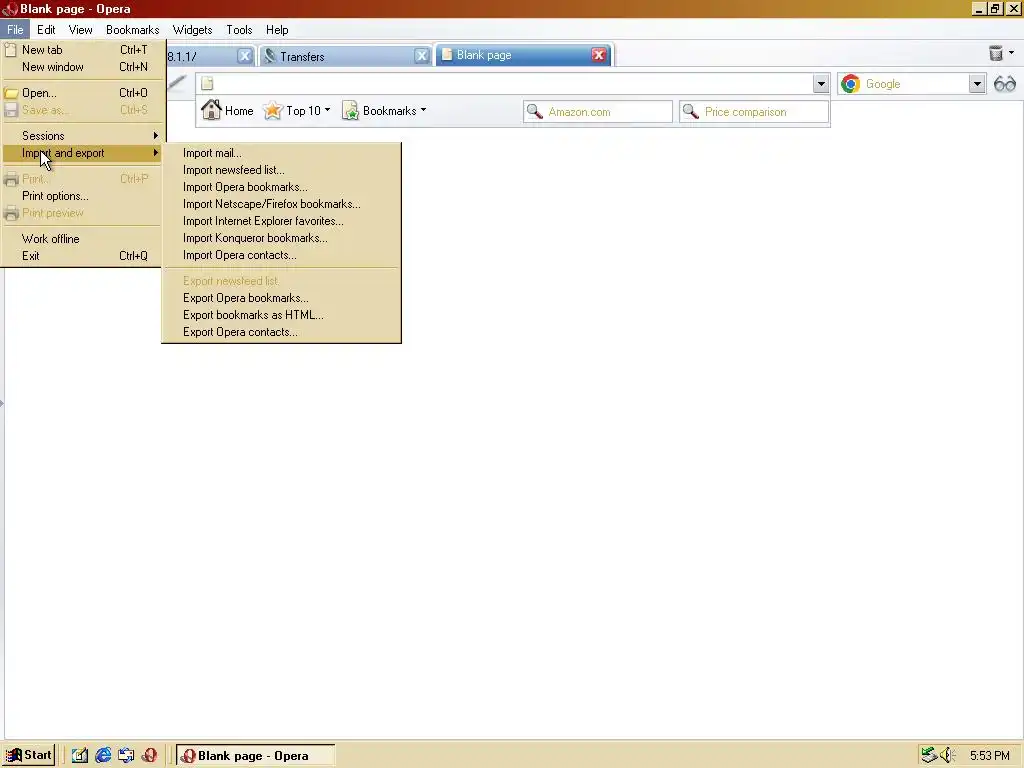The width and height of the screenshot is (1024, 768).
Task: Click Internet Explorer quick launch icon
Action: click(x=103, y=756)
